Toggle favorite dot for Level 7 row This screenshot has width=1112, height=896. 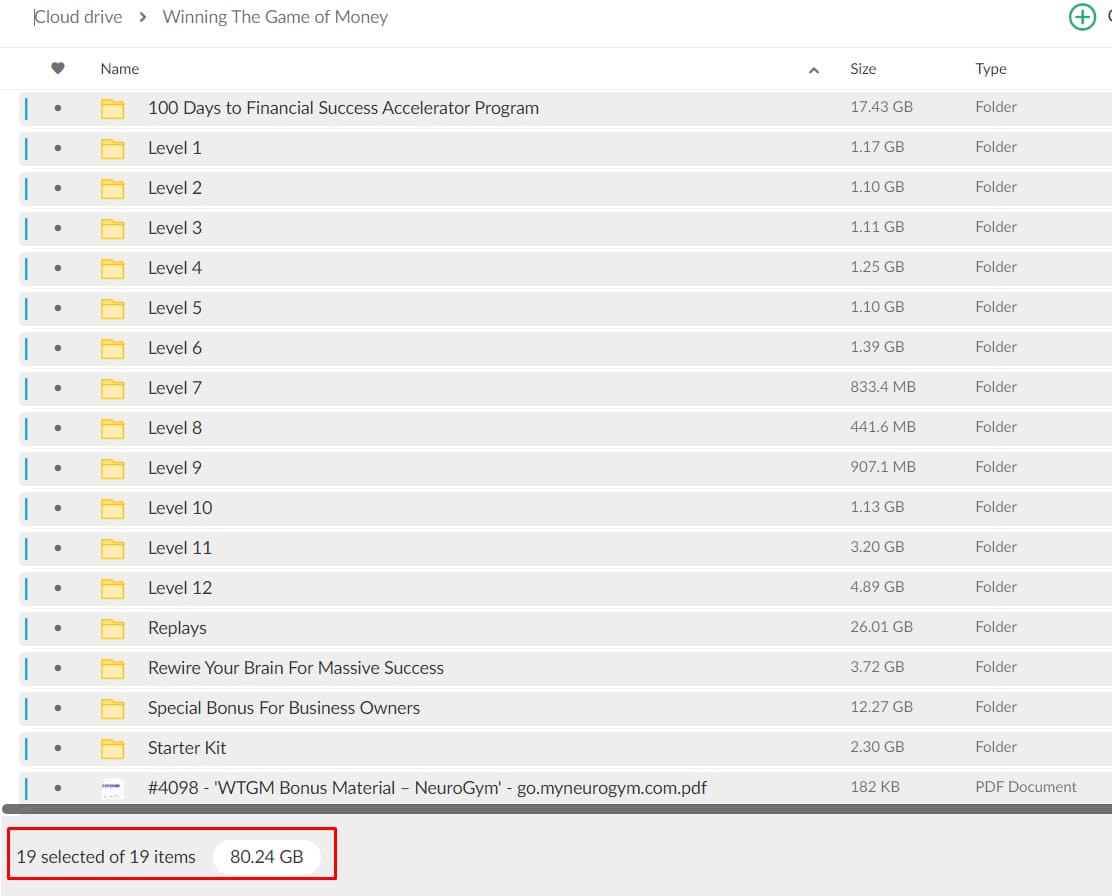[58, 388]
